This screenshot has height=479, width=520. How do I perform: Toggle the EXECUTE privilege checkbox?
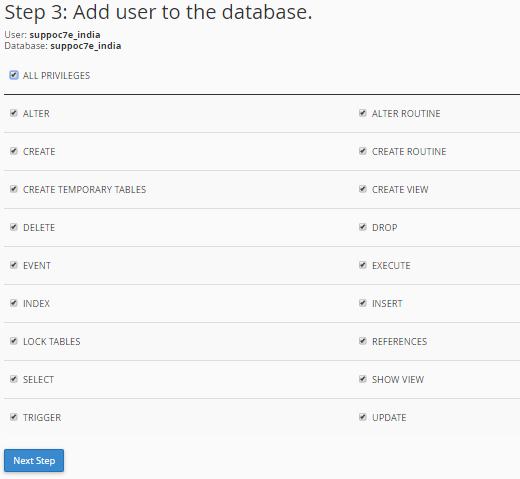[363, 265]
